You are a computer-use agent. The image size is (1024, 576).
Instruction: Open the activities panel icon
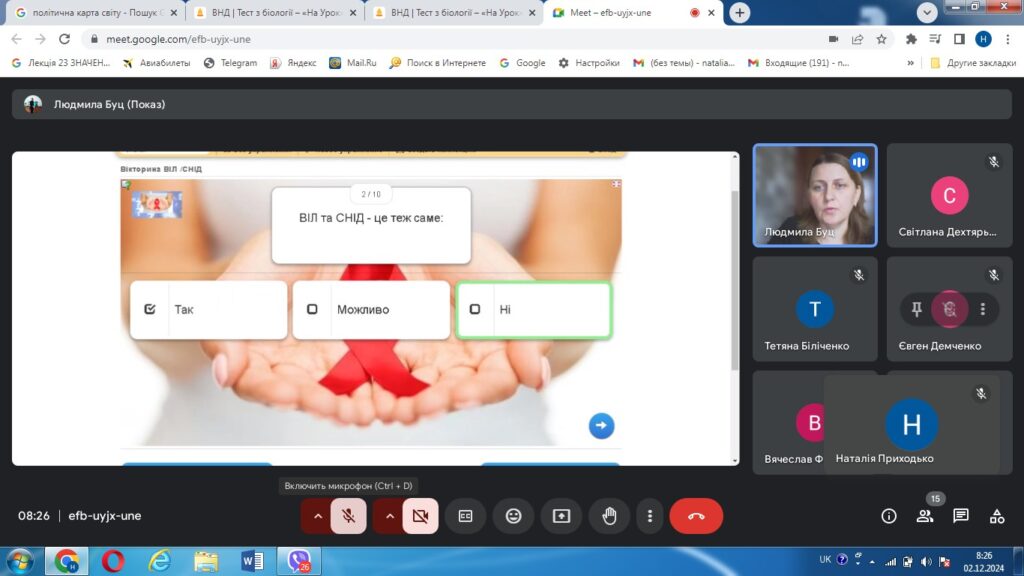996,516
